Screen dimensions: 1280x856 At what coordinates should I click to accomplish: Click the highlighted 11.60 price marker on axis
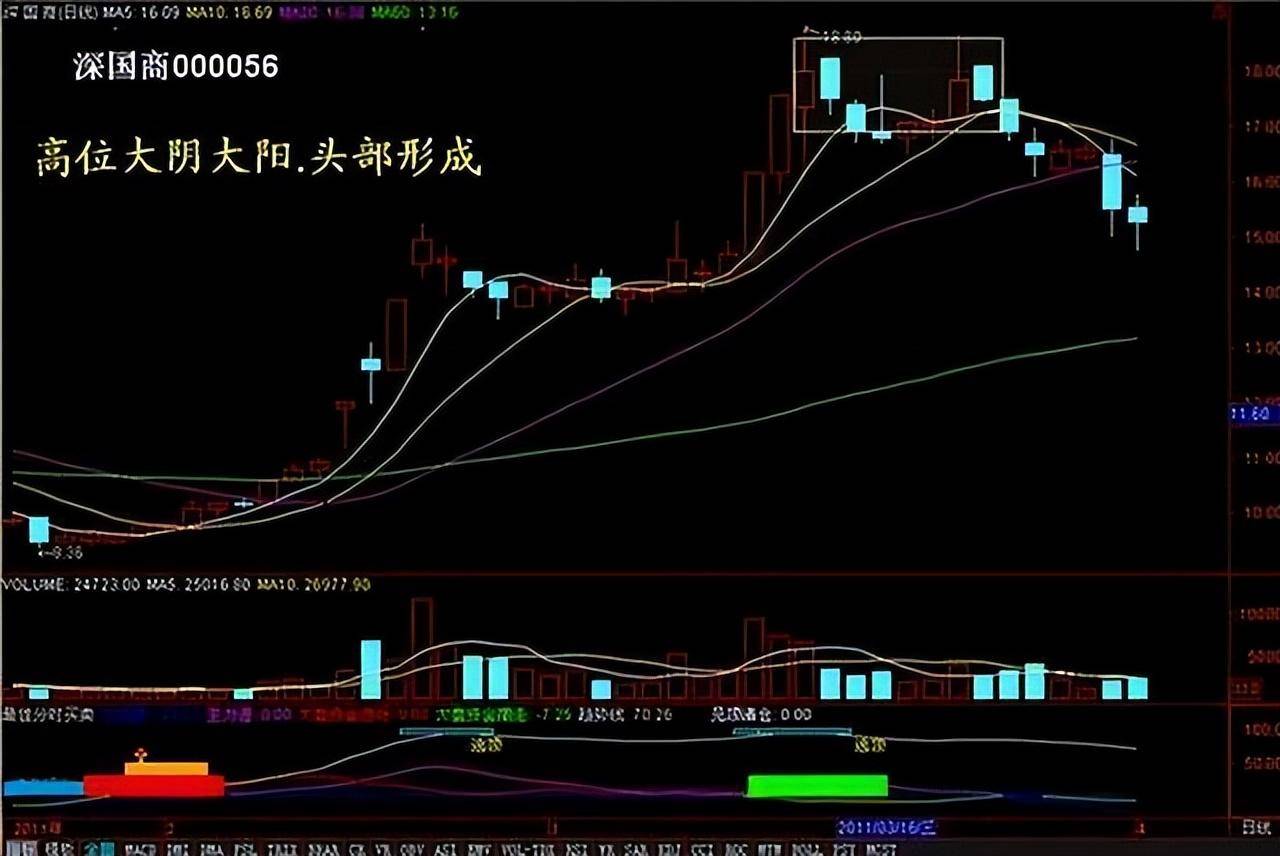pyautogui.click(x=1254, y=414)
